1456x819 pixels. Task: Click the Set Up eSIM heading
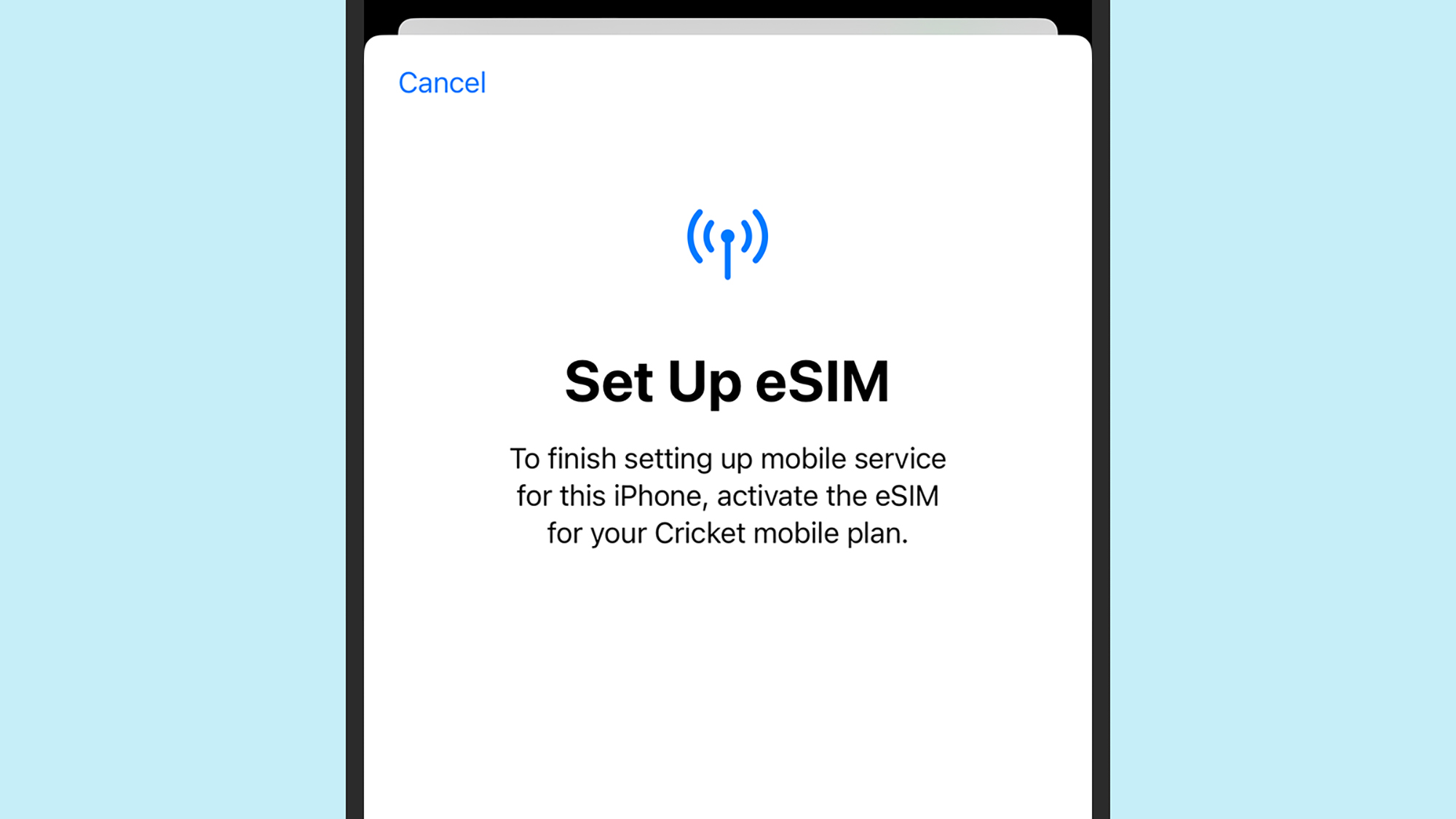[x=727, y=380]
